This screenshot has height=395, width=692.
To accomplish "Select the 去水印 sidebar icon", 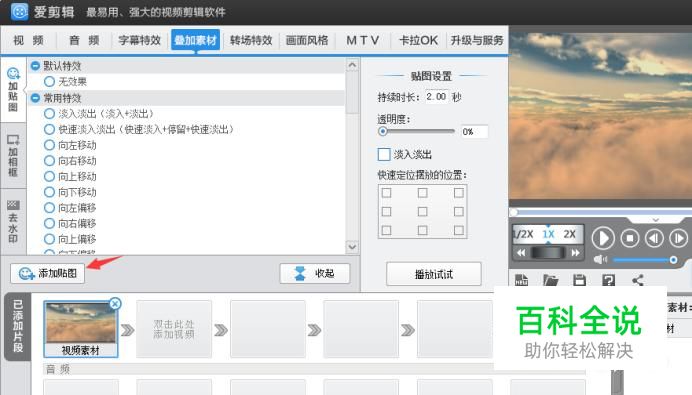I will coord(13,222).
